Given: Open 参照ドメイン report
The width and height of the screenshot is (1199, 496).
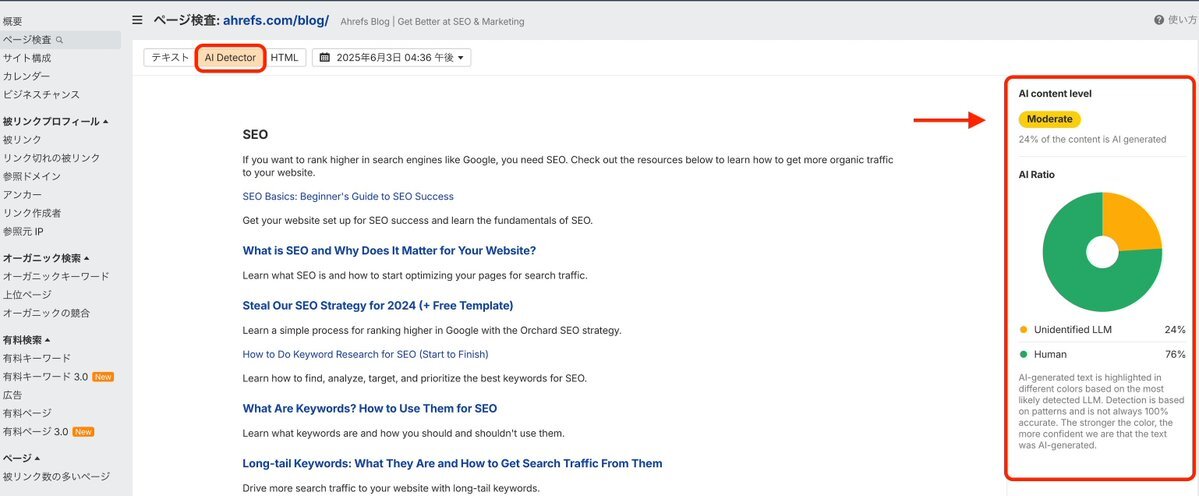Looking at the screenshot, I should pyautogui.click(x=31, y=177).
